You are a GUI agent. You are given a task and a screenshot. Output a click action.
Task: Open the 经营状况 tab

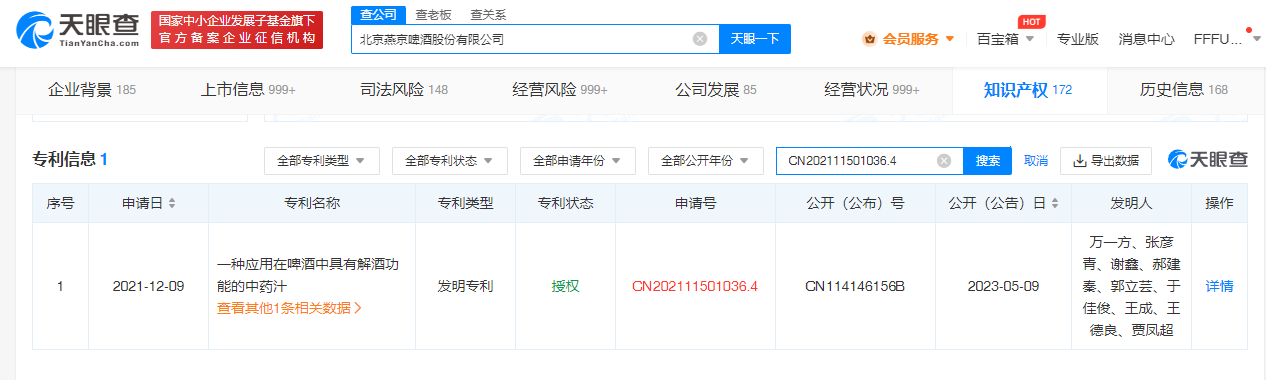coord(872,90)
